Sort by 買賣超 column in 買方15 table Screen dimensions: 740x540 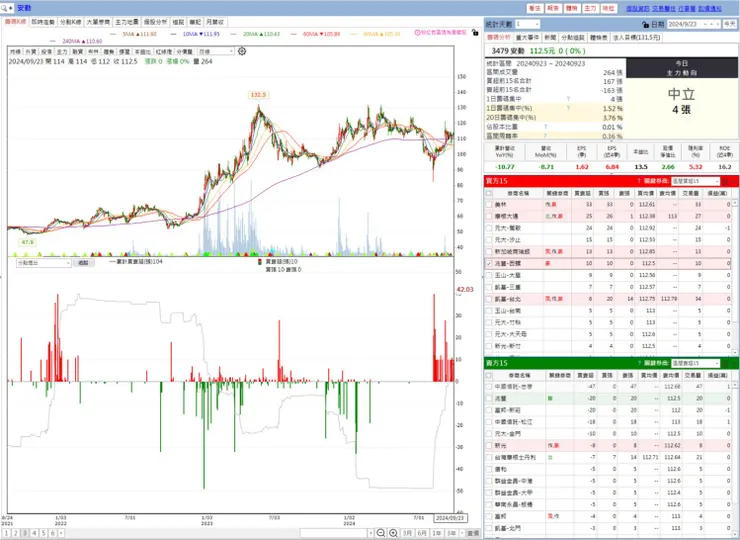[x=583, y=193]
